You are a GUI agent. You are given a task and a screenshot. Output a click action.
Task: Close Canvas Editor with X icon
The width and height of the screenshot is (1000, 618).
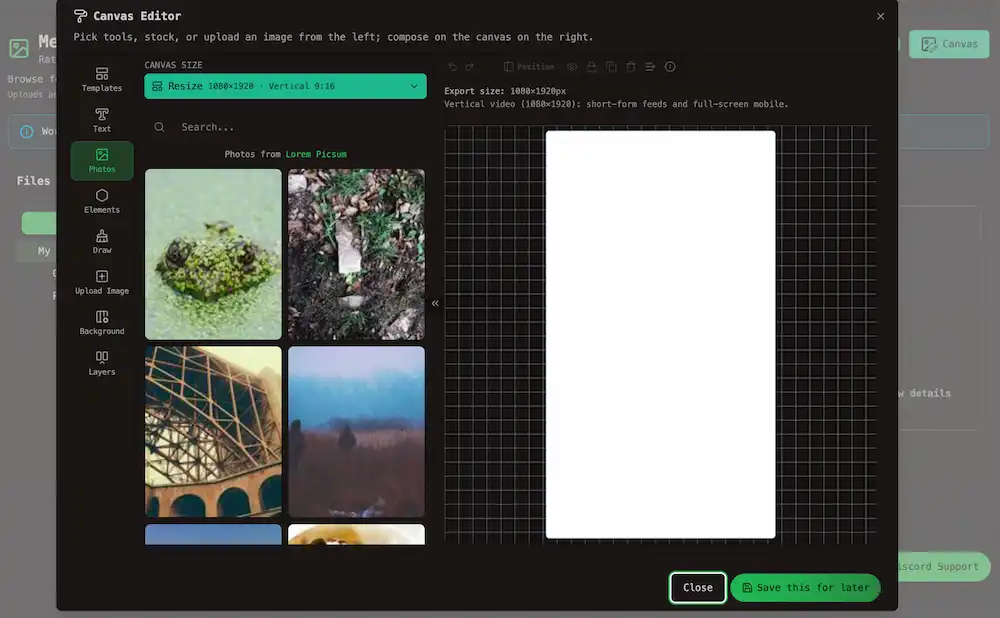click(880, 16)
